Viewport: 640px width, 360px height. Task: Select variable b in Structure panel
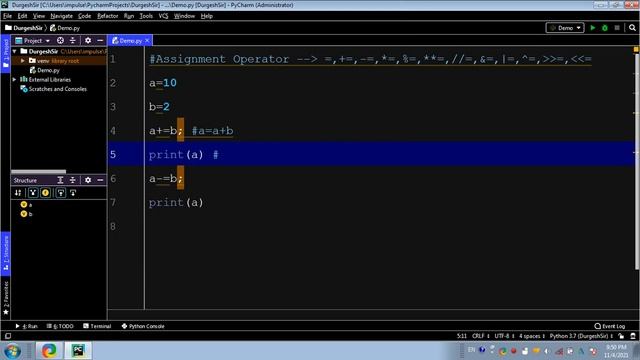click(27, 214)
